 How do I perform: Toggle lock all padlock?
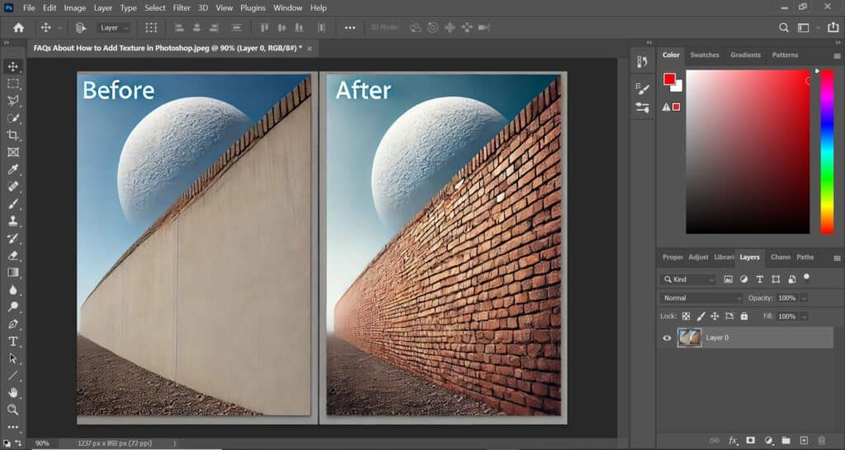(744, 316)
